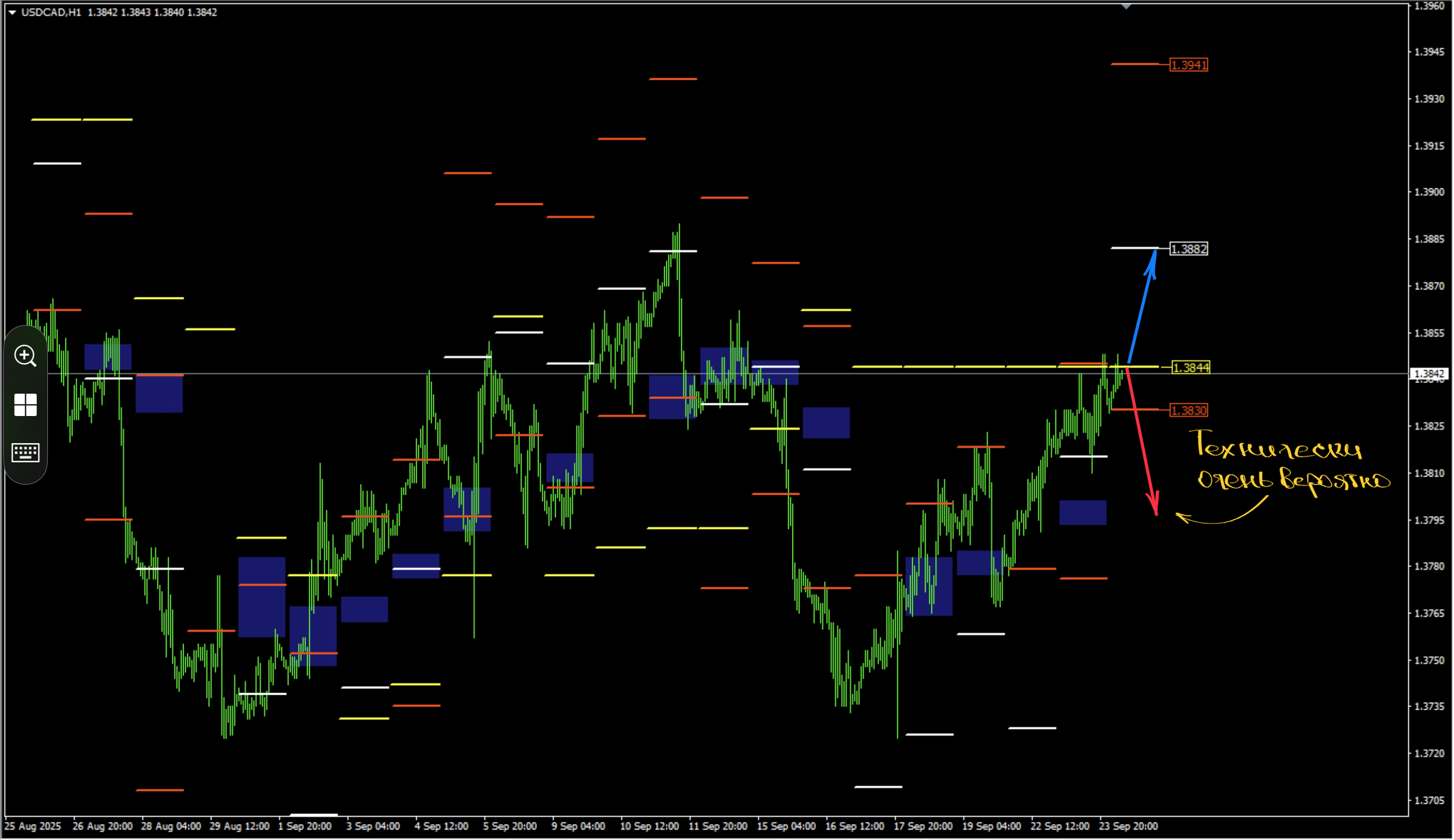Select the 1.3941 orange level label
1454x840 pixels.
coord(1189,65)
